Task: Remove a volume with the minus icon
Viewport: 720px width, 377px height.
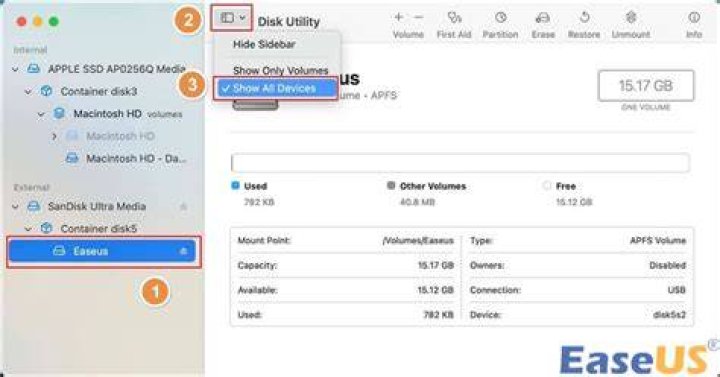Action: (418, 17)
